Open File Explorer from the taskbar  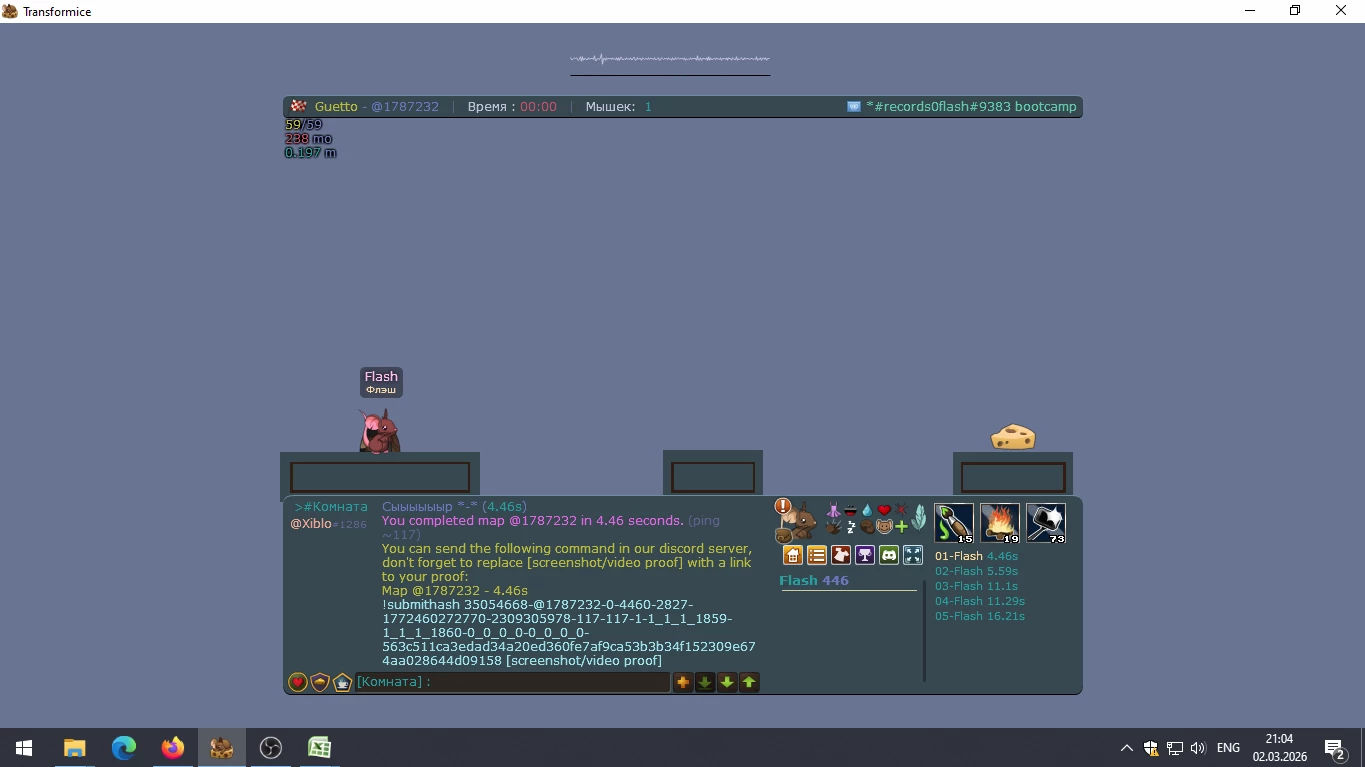[74, 747]
